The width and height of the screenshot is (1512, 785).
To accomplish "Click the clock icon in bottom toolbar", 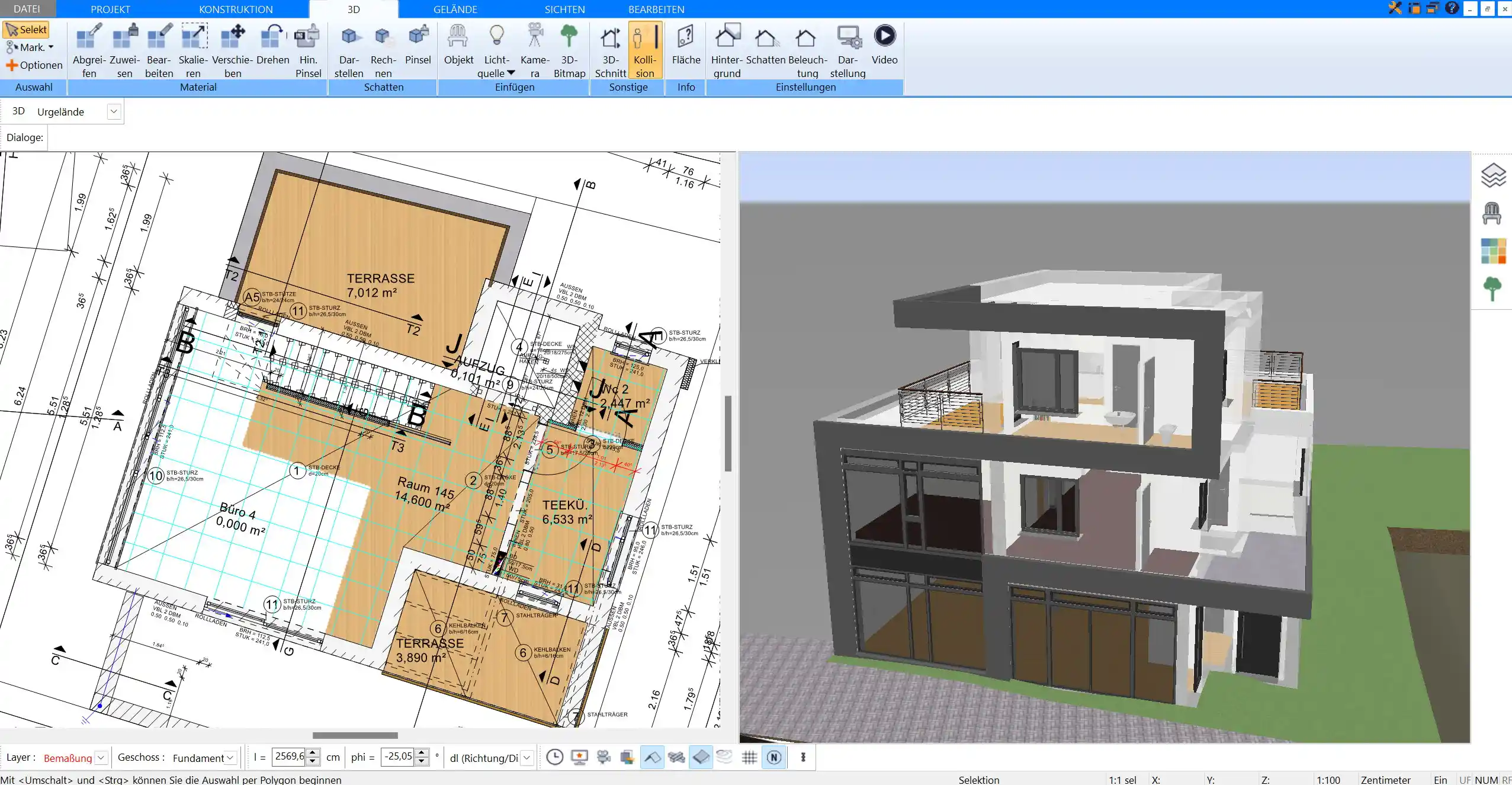I will click(554, 757).
